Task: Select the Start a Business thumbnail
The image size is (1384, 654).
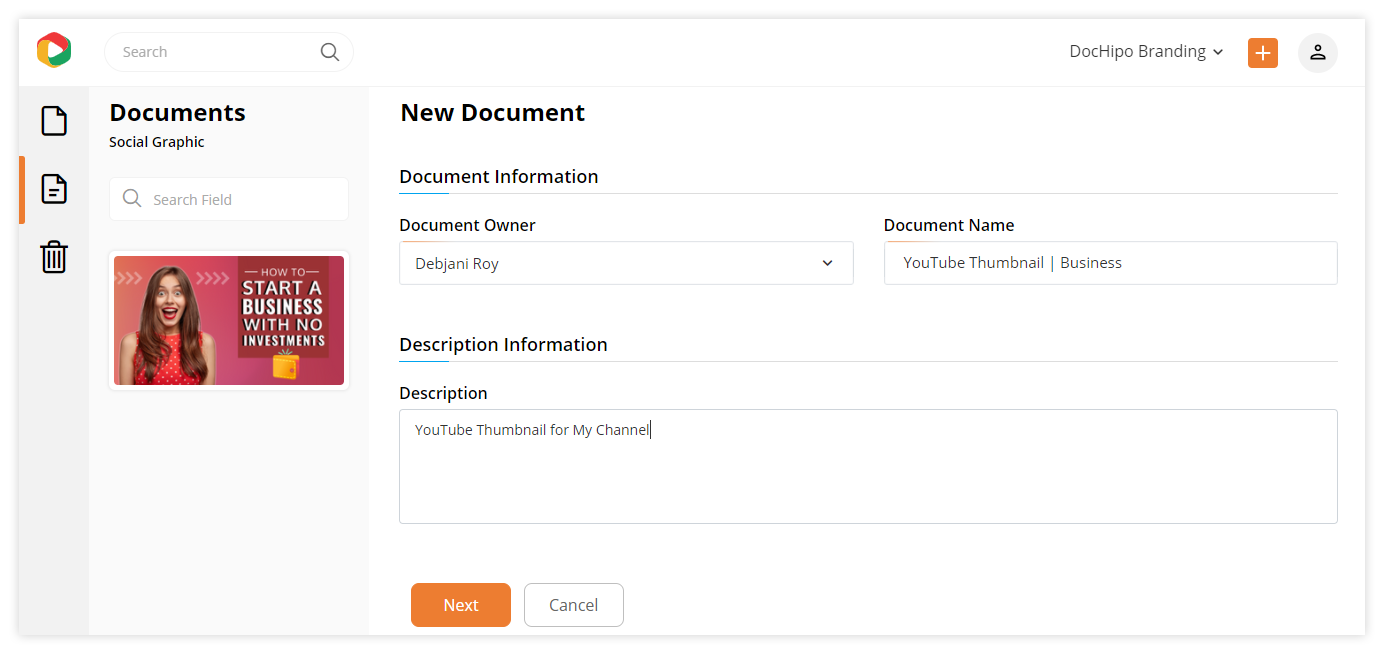Action: pyautogui.click(x=229, y=320)
